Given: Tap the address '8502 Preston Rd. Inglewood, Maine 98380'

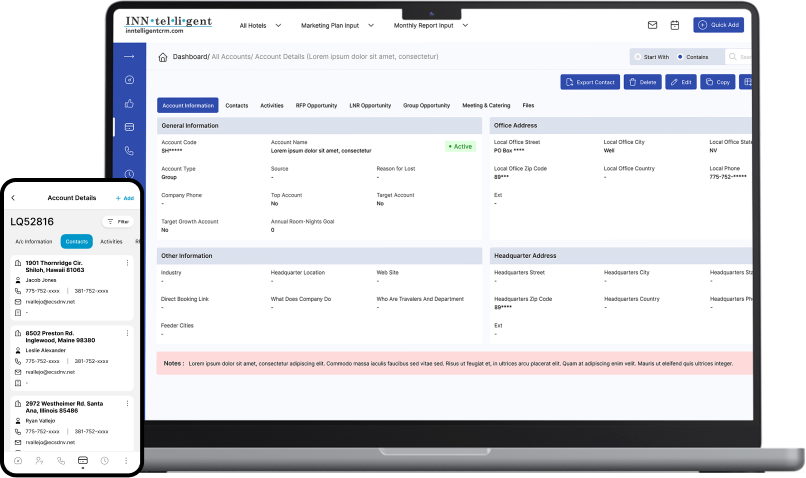Looking at the screenshot, I should (60, 337).
